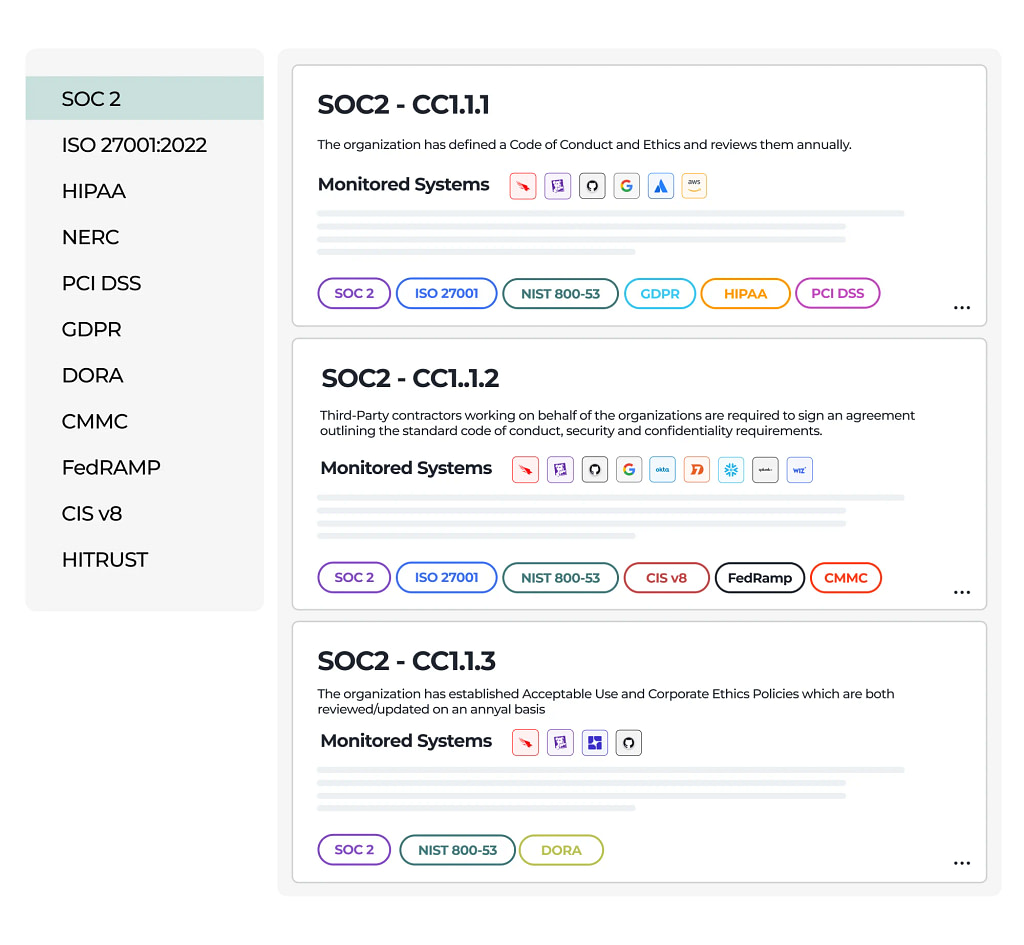1024x945 pixels.
Task: Select the Okta system icon
Action: click(662, 469)
